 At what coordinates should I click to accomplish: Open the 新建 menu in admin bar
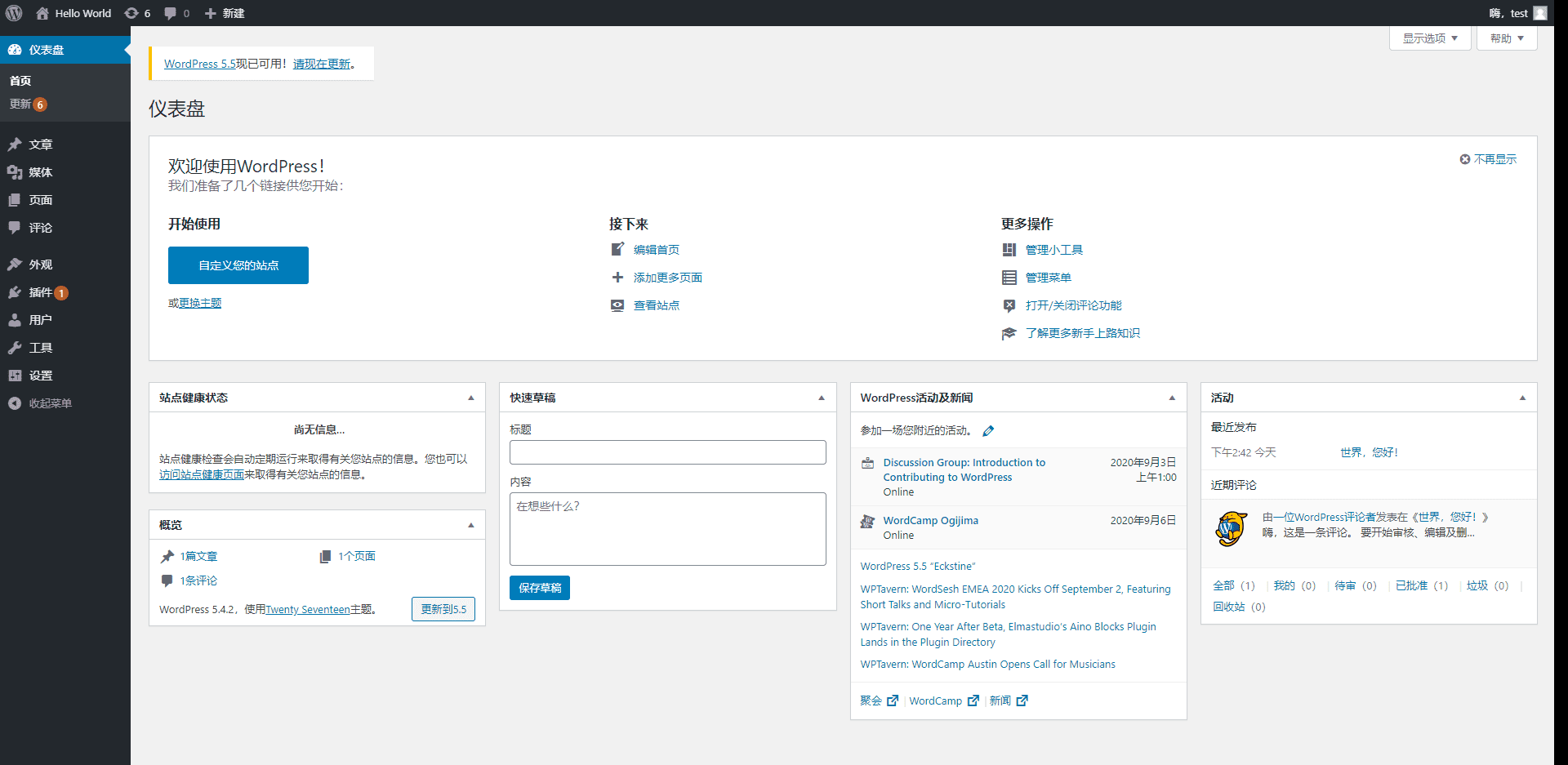coord(225,13)
